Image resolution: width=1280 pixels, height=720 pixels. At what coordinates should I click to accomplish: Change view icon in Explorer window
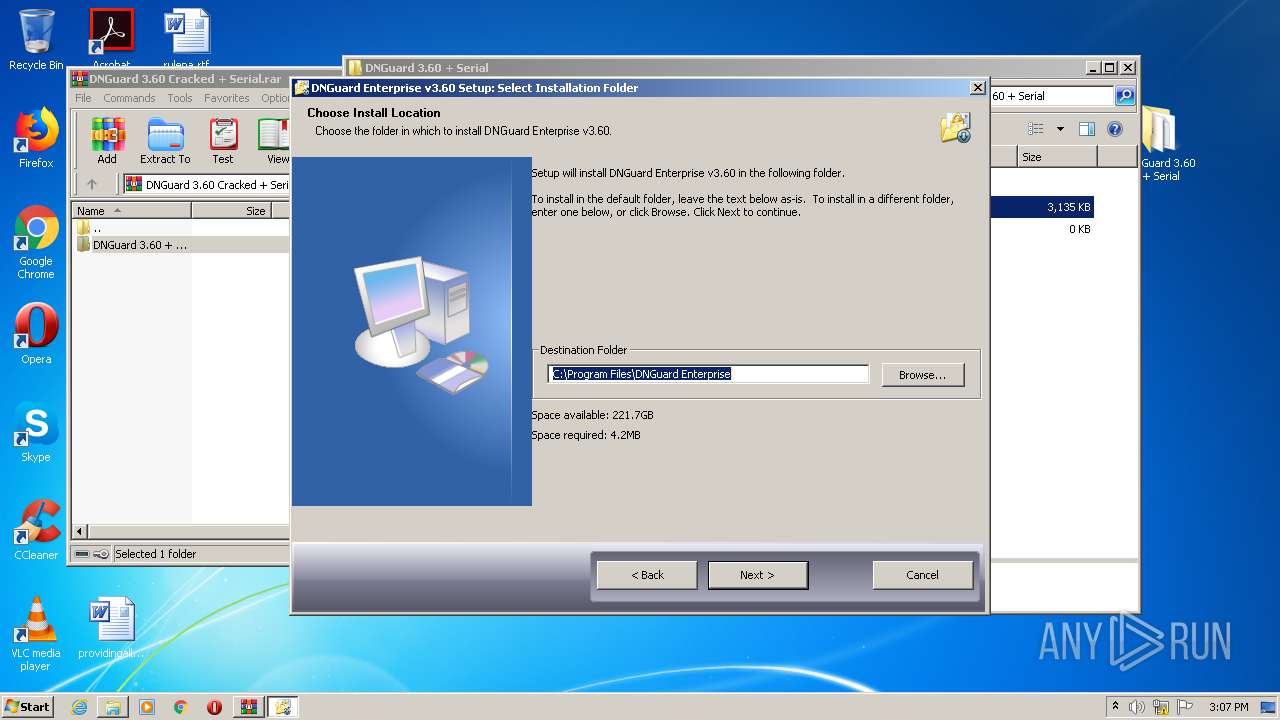coord(1036,129)
